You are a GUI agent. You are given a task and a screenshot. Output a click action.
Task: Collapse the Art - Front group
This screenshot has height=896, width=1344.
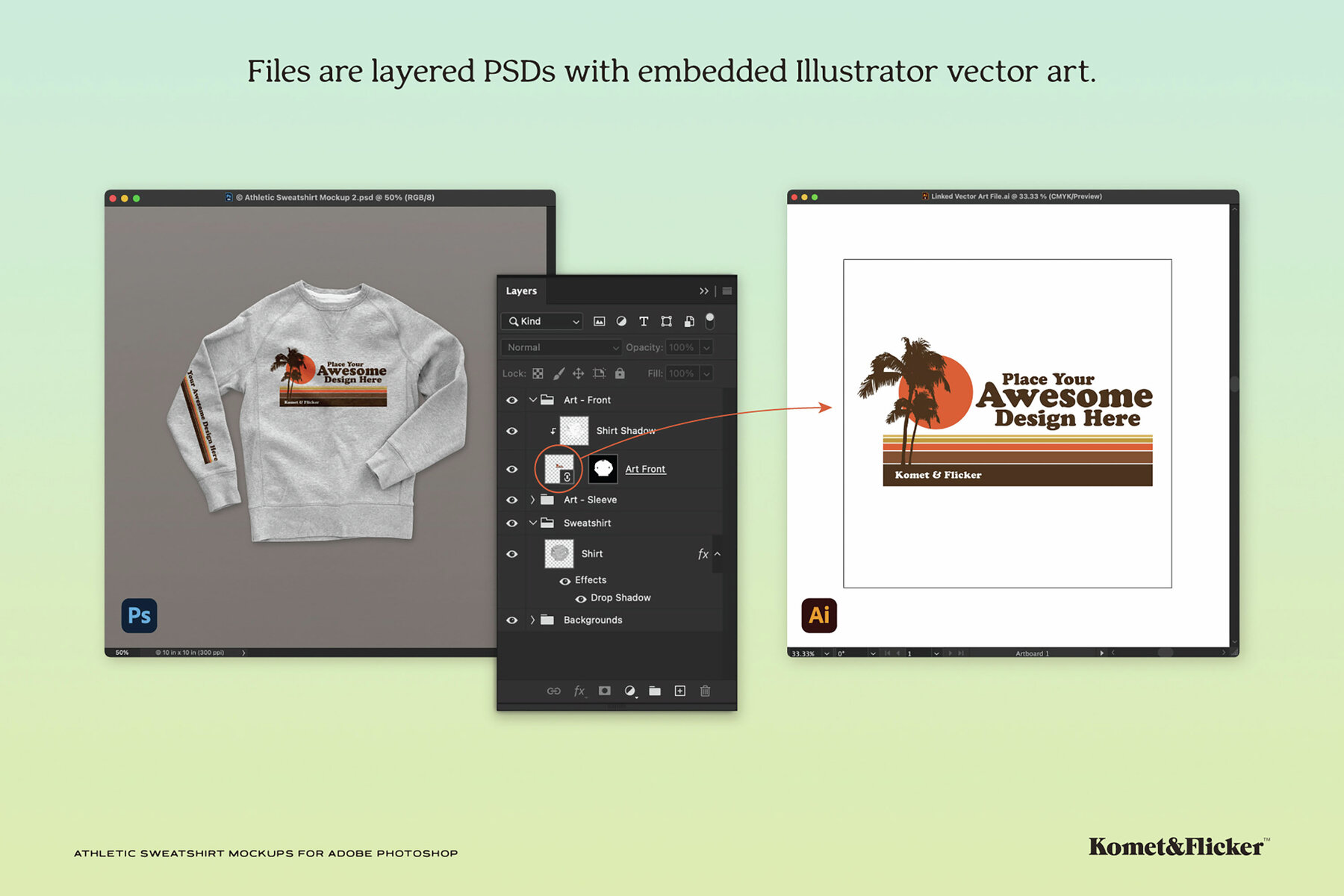(x=532, y=399)
